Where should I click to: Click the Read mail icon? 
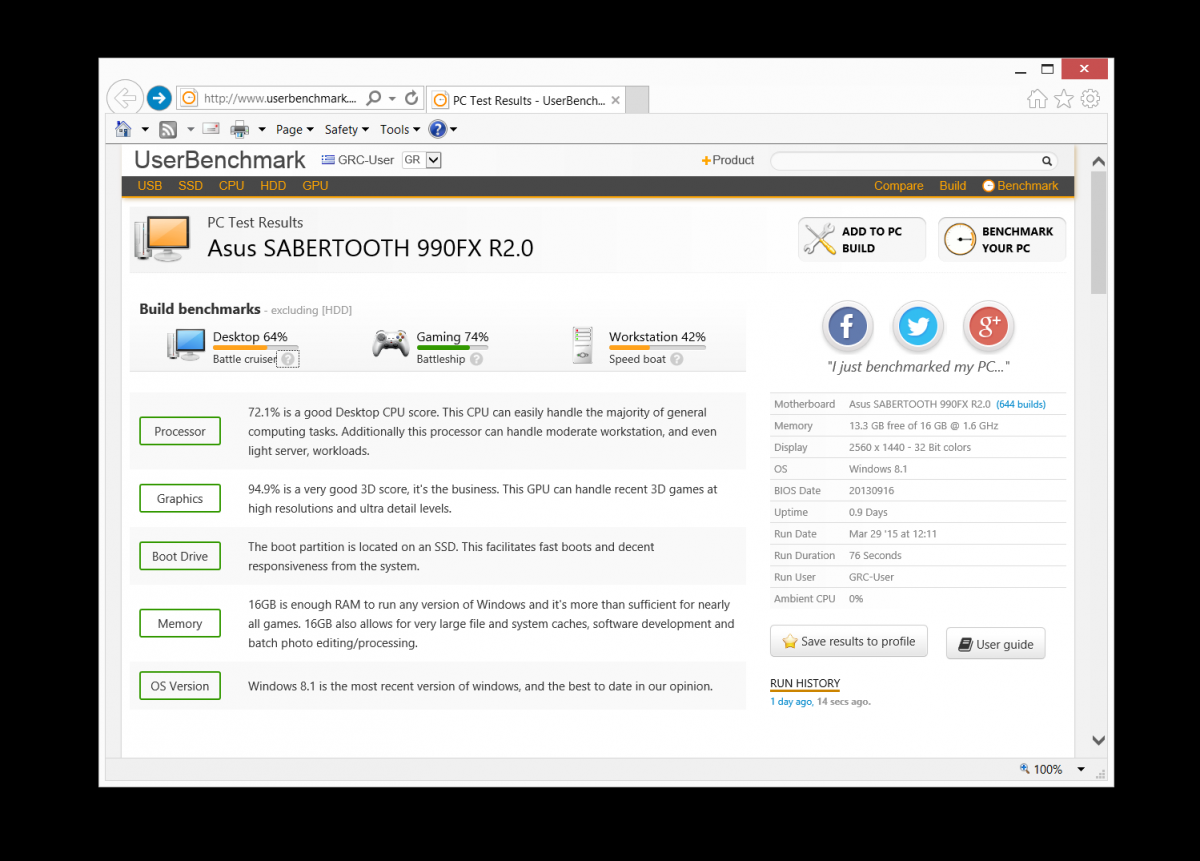(x=210, y=129)
